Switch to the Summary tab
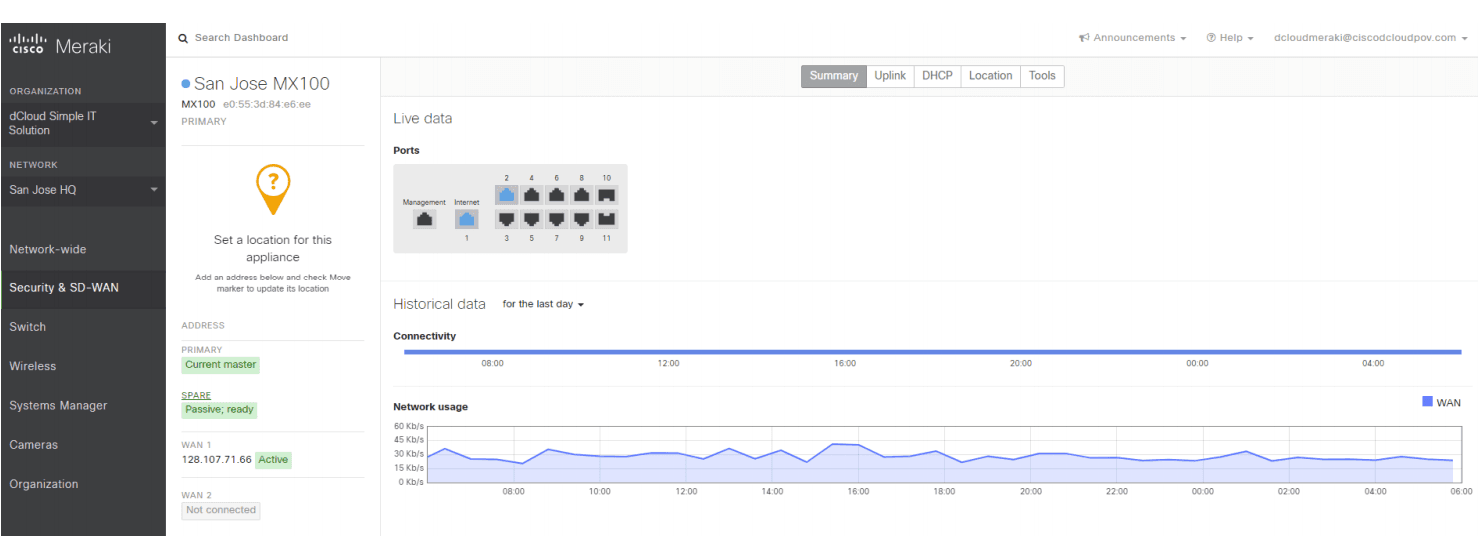 coord(834,76)
